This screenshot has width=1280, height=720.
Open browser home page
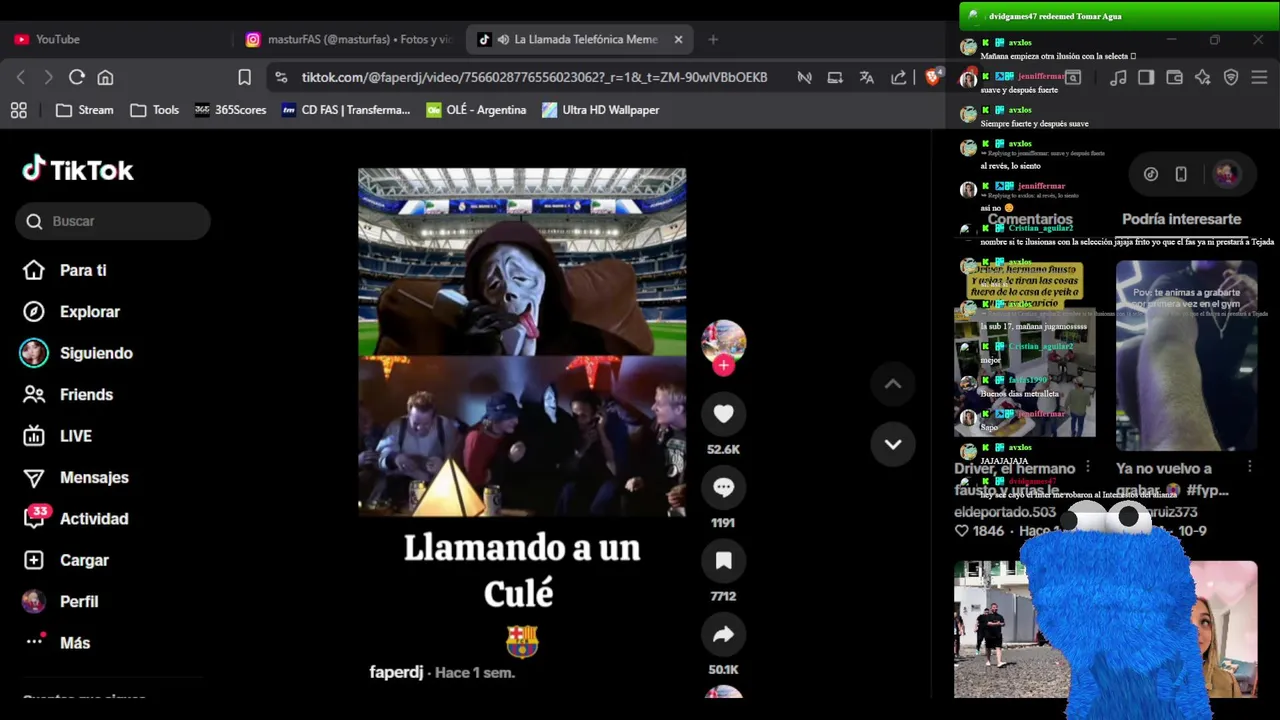pyautogui.click(x=105, y=77)
